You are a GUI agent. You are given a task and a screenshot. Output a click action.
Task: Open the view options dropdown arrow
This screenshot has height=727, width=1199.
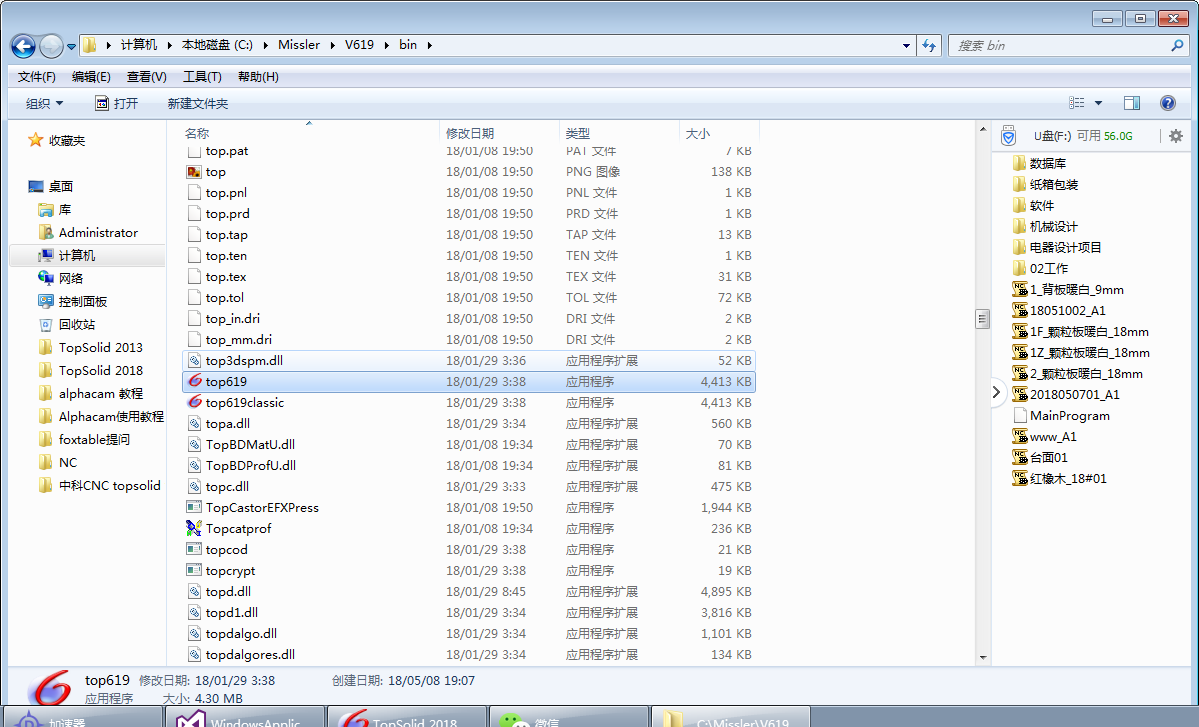click(x=1098, y=102)
